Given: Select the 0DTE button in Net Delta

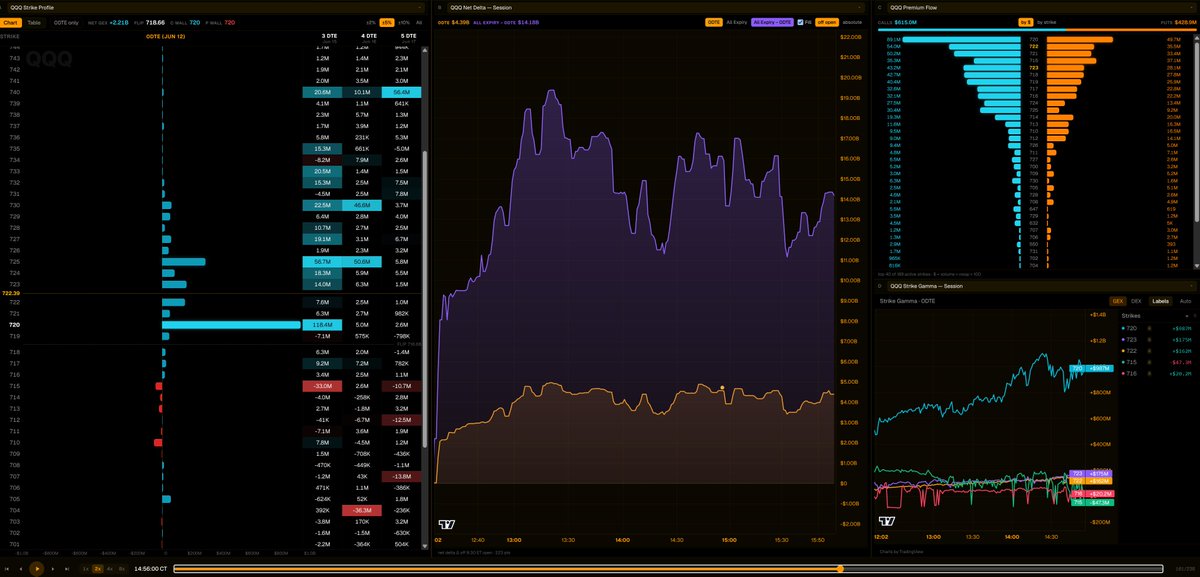Looking at the screenshot, I should coord(714,22).
